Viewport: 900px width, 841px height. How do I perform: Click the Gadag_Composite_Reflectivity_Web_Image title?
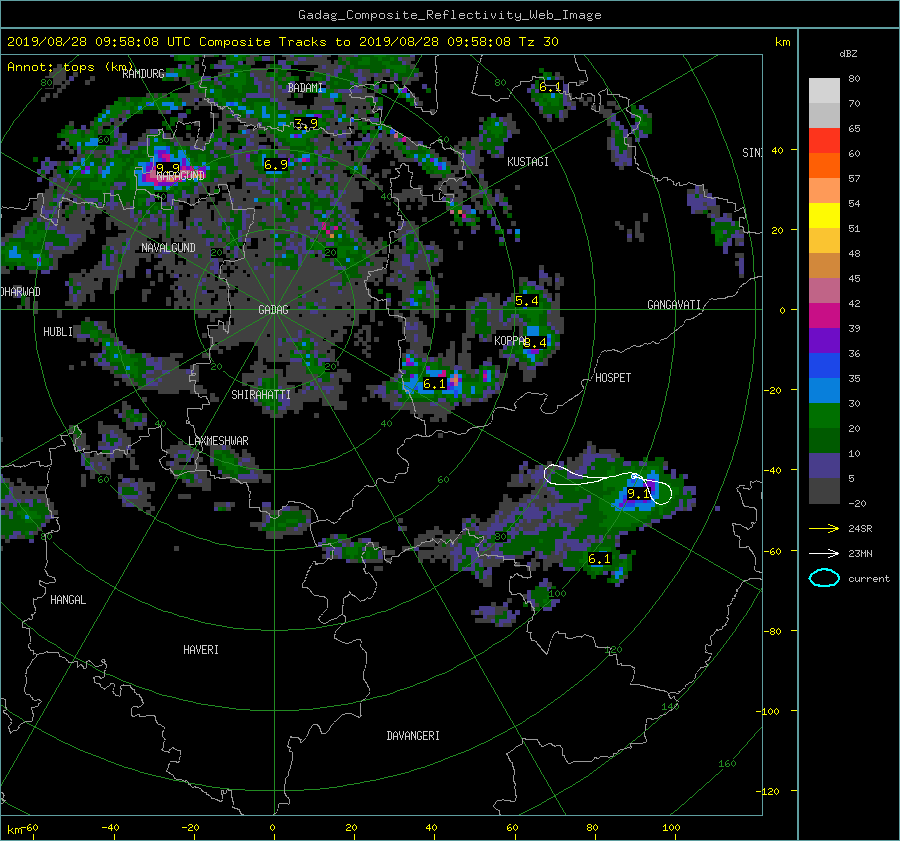point(449,15)
